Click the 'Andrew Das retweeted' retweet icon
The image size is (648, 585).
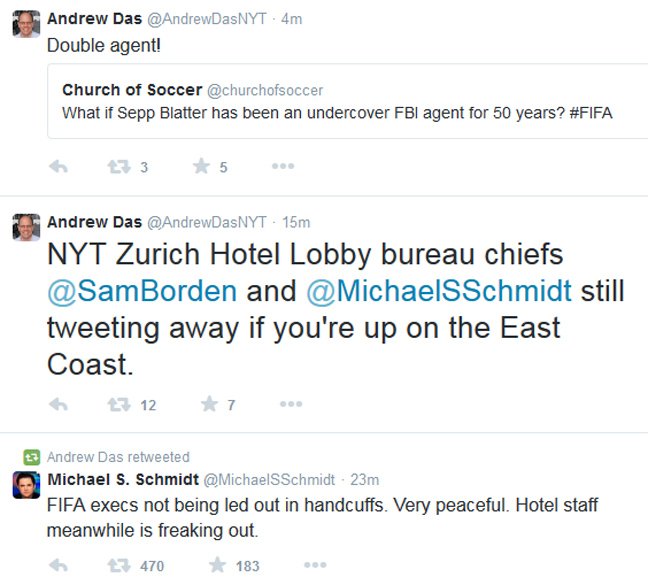(32, 457)
